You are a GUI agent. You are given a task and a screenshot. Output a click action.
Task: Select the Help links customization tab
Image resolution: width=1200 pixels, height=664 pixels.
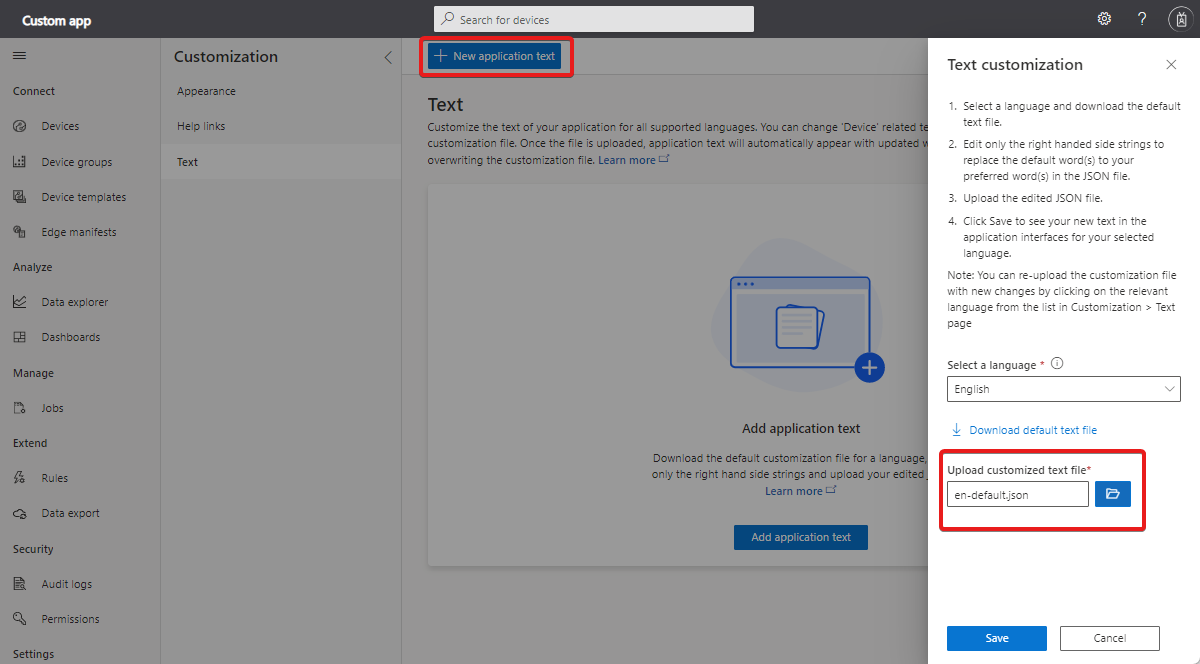pyautogui.click(x=201, y=126)
